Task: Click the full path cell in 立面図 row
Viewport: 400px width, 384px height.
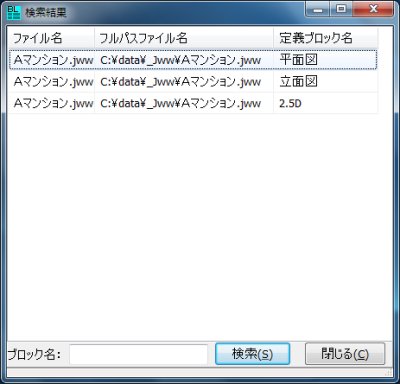Action: [184, 82]
